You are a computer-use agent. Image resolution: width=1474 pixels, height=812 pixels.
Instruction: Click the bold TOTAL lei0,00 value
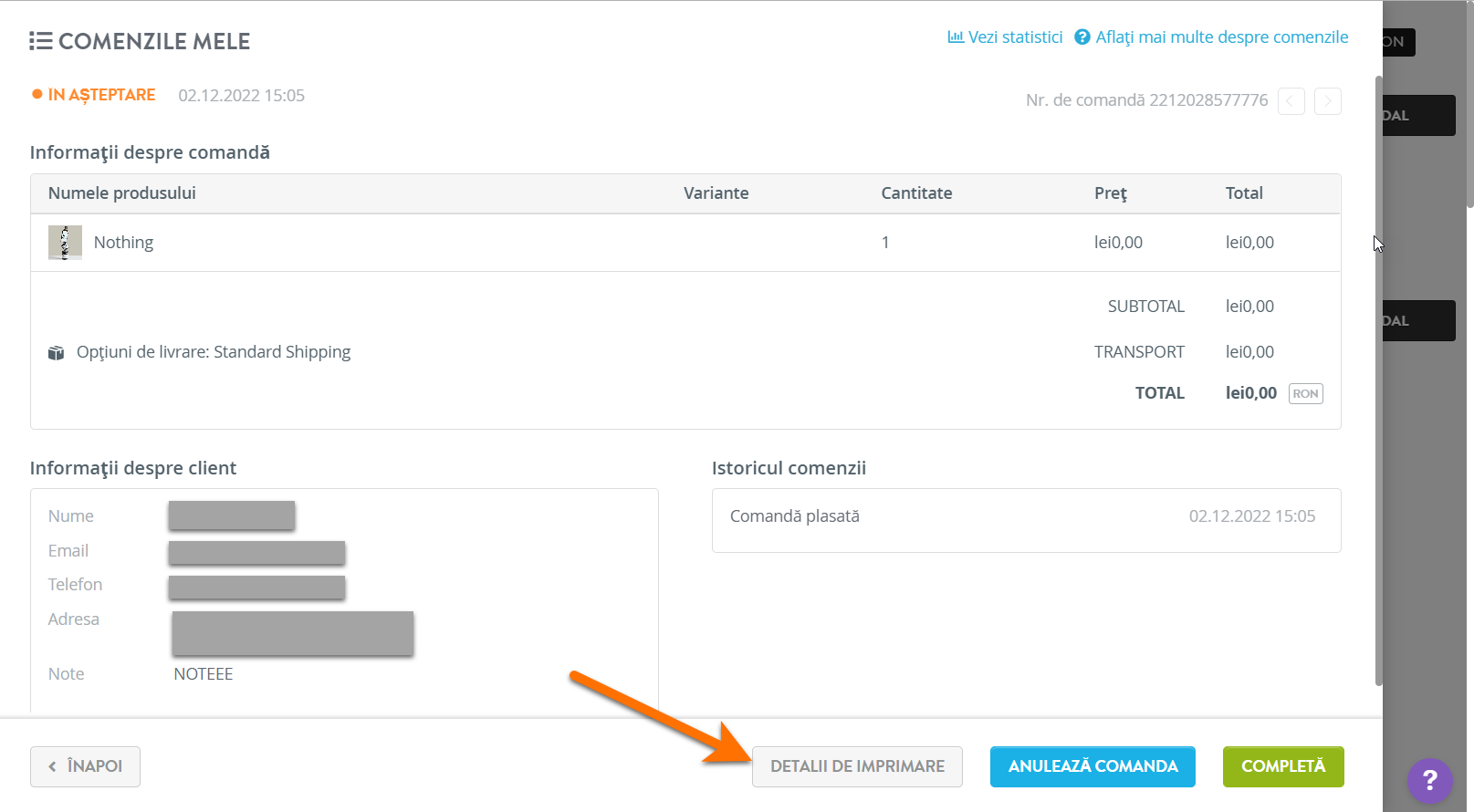(x=1251, y=393)
